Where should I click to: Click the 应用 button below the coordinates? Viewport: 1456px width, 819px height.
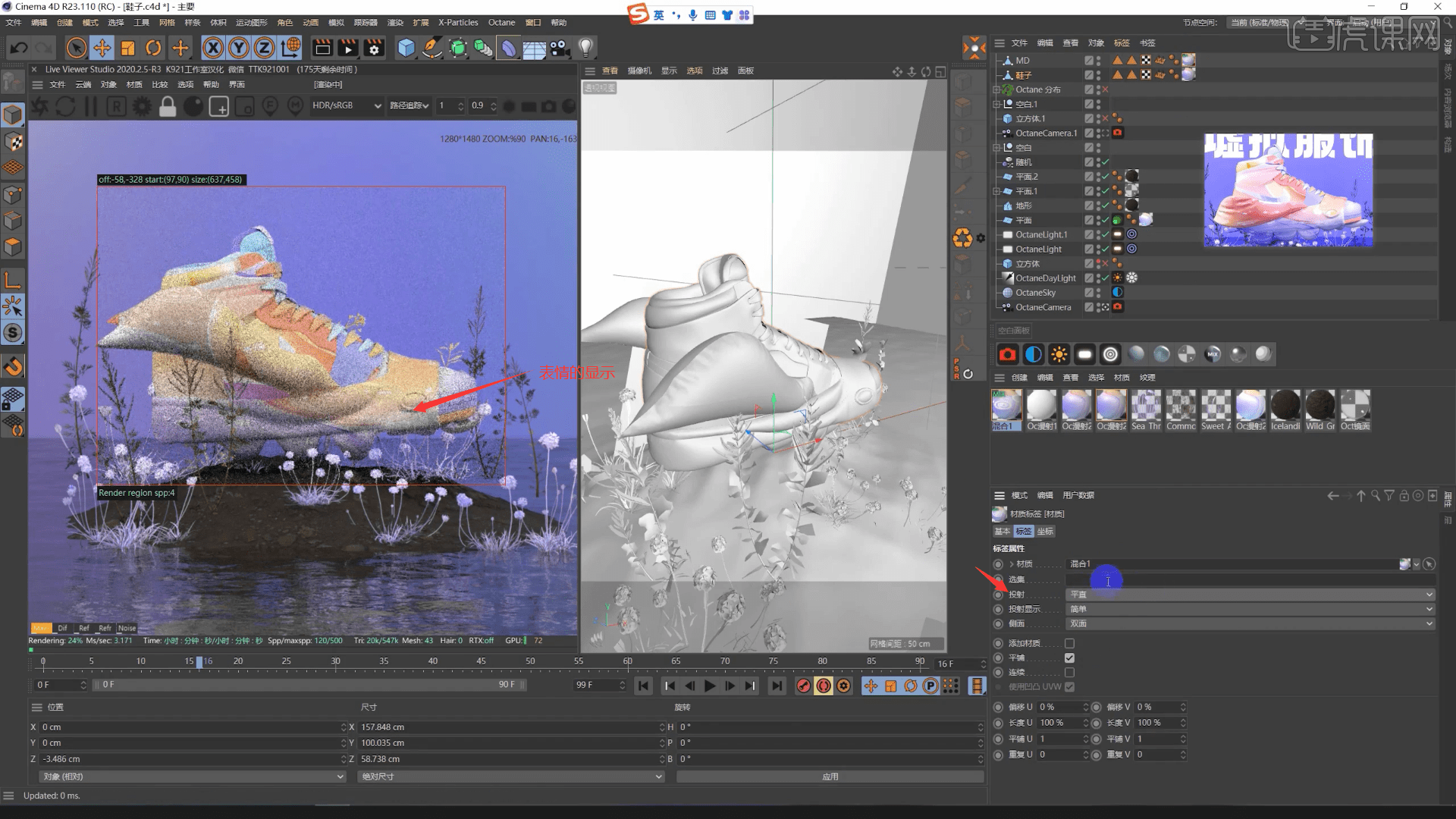point(830,777)
